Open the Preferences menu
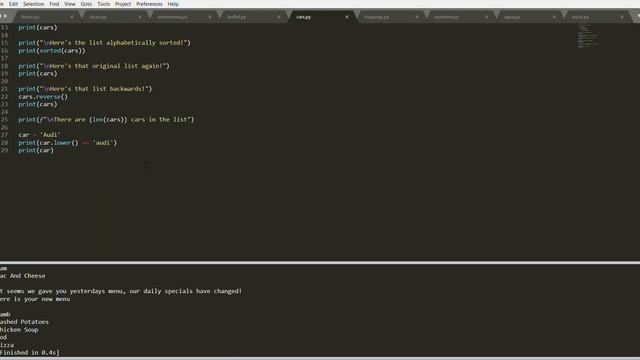 tap(149, 4)
